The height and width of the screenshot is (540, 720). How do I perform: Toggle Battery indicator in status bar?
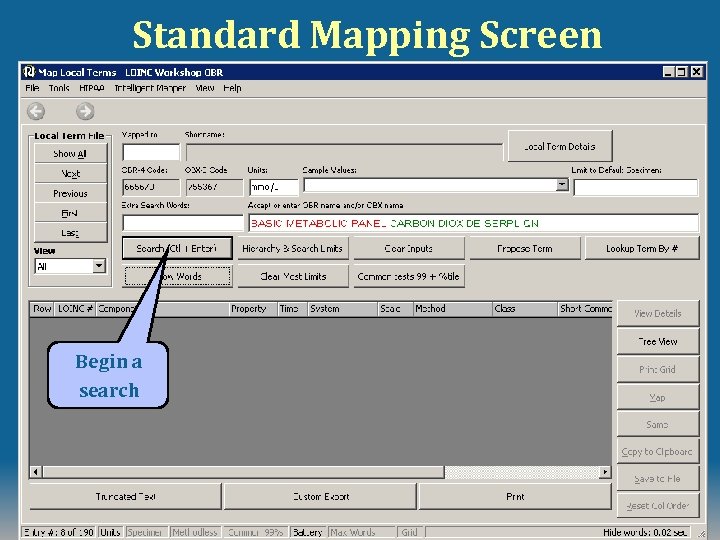click(308, 532)
